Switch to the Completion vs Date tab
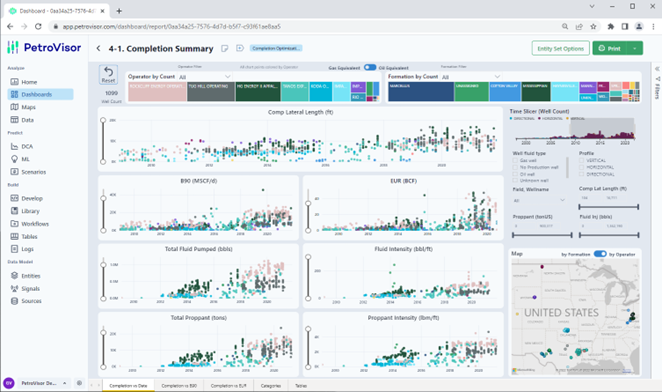The image size is (662, 392). [x=128, y=386]
